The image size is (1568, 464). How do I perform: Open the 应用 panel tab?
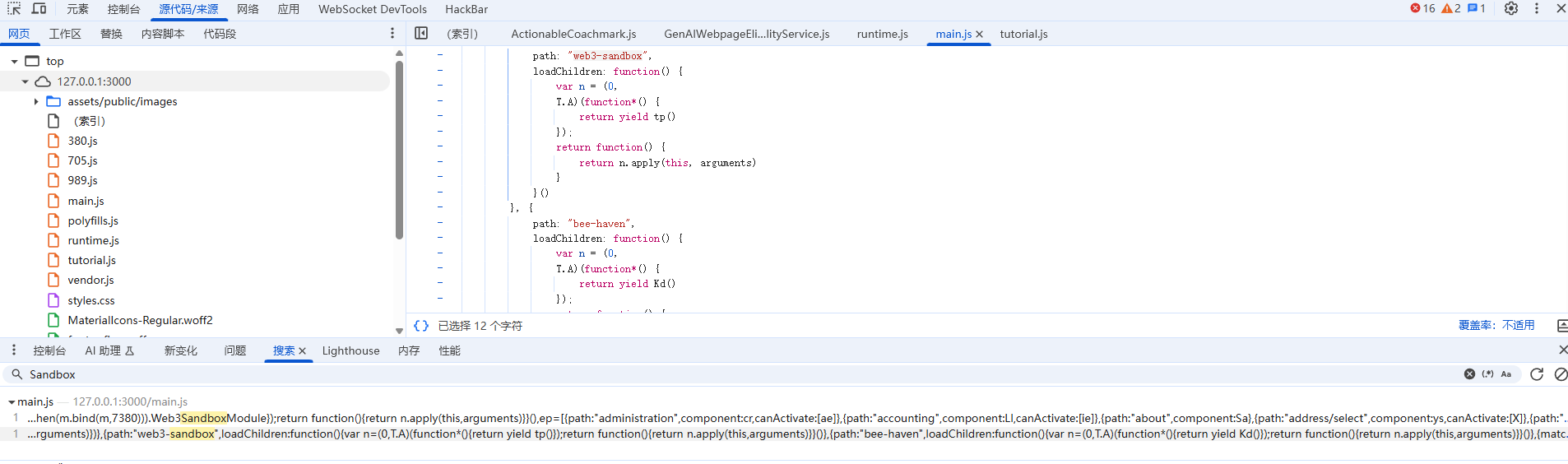[x=288, y=9]
